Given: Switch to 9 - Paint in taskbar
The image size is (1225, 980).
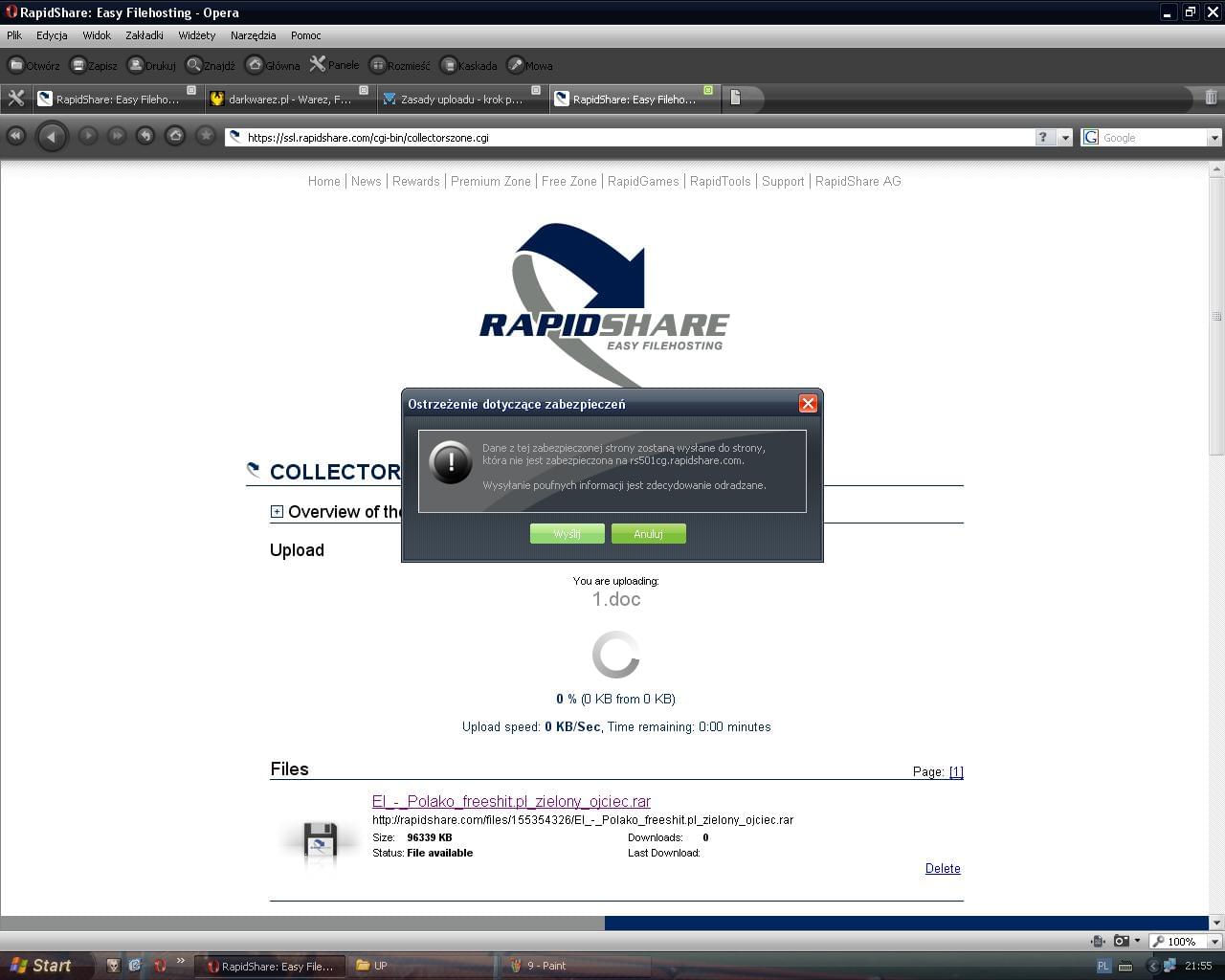Looking at the screenshot, I should click(576, 966).
